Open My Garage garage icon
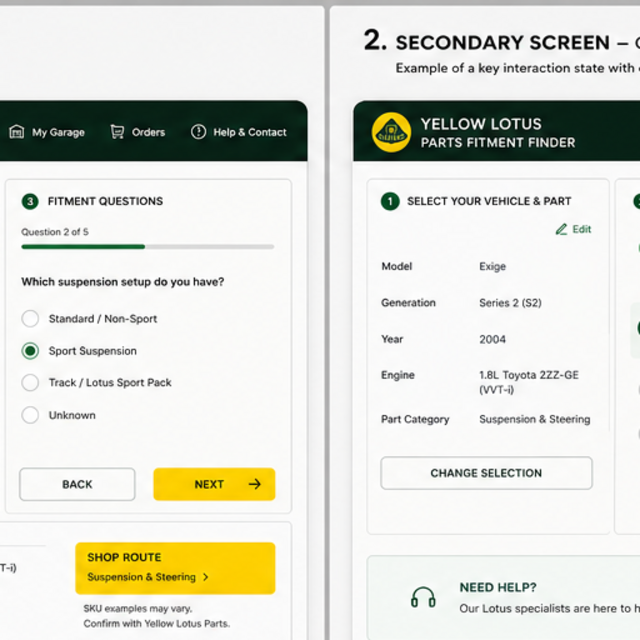The width and height of the screenshot is (640, 640). (x=17, y=132)
